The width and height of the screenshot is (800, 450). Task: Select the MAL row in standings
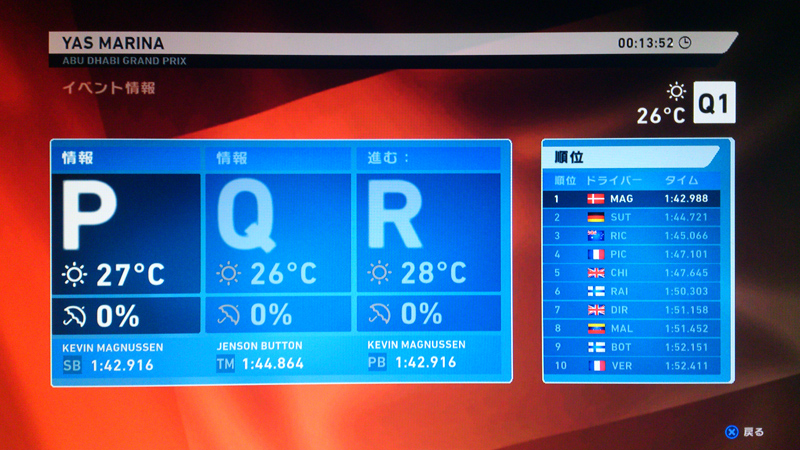click(632, 329)
